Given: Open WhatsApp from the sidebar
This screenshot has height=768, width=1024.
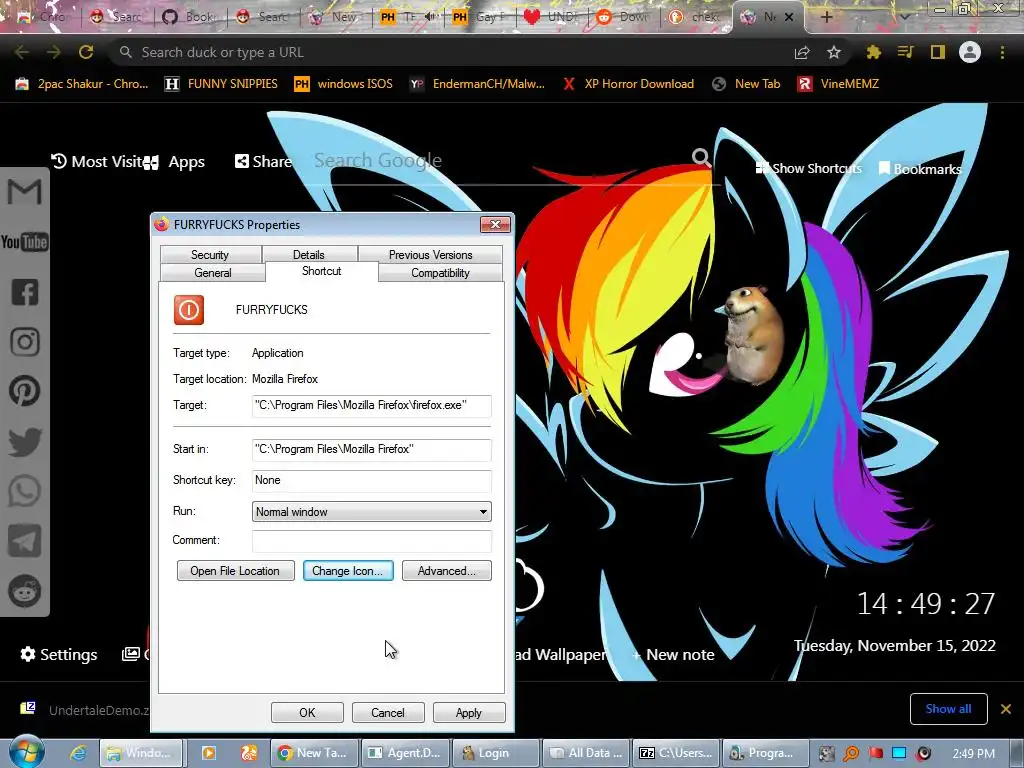Looking at the screenshot, I should [25, 491].
